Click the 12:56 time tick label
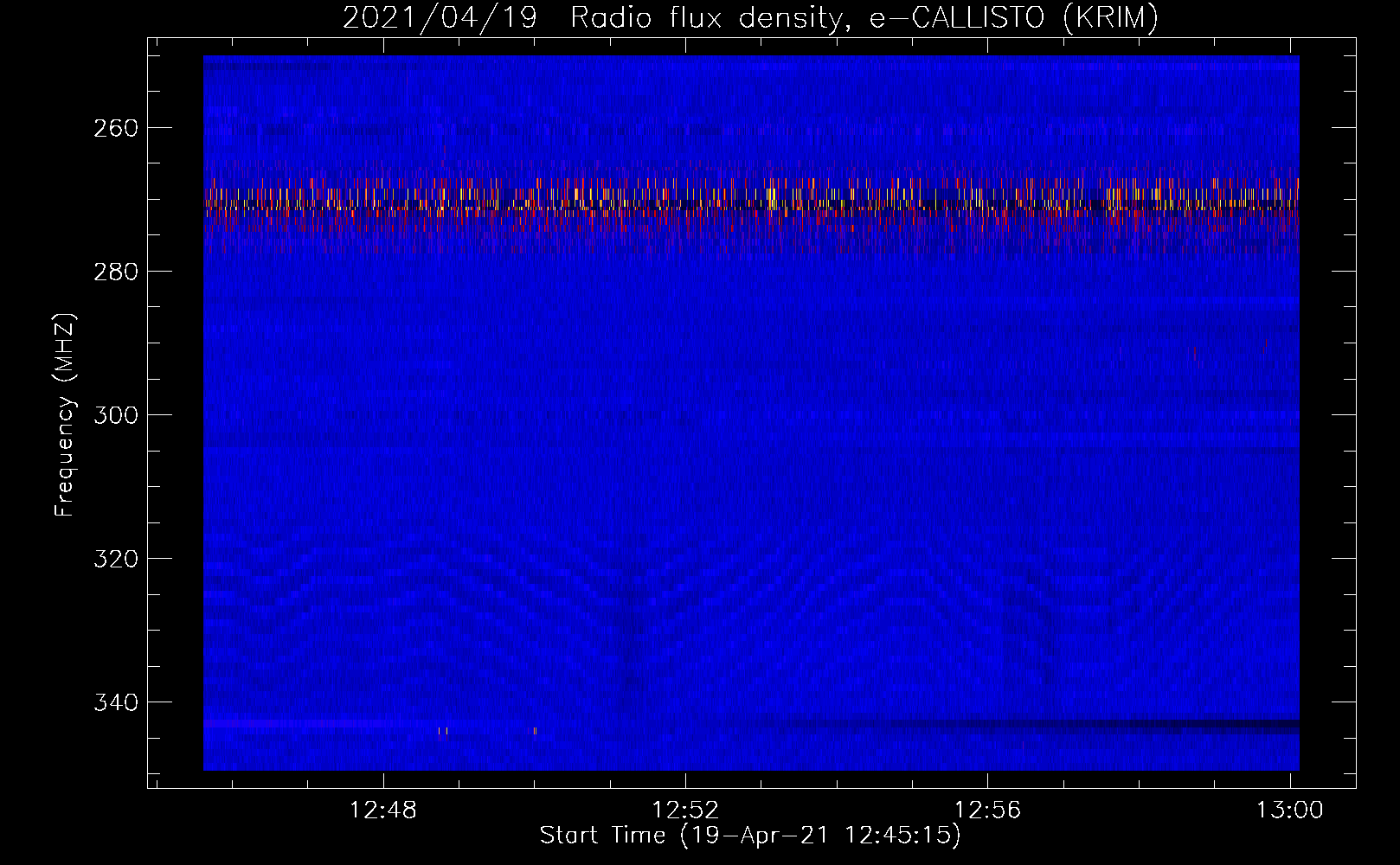 (x=987, y=810)
